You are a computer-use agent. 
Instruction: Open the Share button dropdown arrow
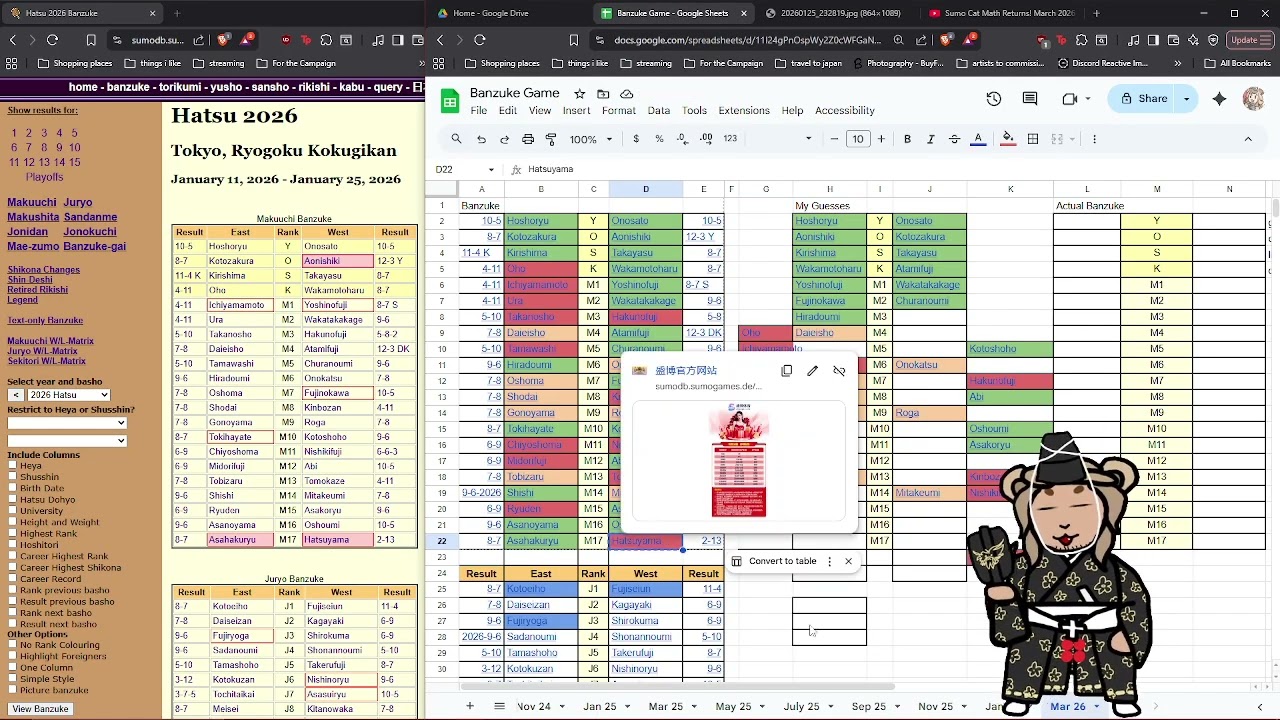click(x=1187, y=99)
